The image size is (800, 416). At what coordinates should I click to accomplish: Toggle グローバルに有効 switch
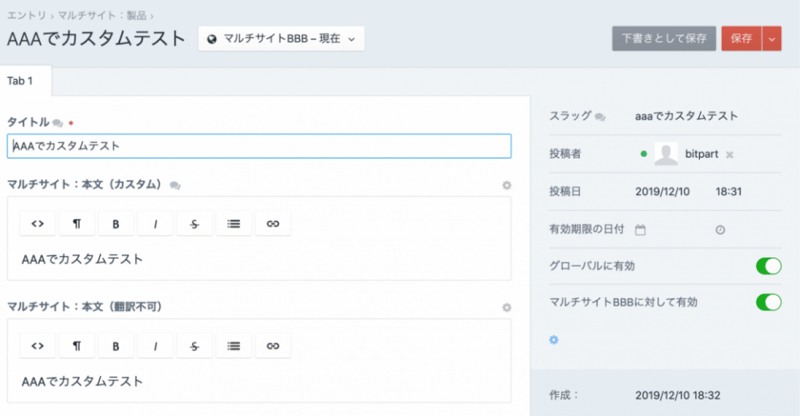(768, 266)
